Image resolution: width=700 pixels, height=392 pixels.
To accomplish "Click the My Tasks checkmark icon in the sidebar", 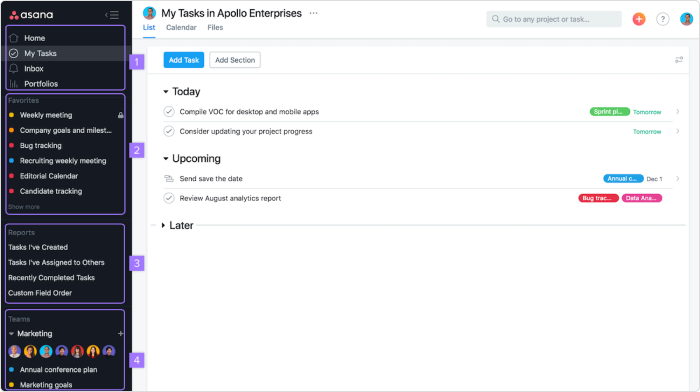I will (x=14, y=53).
